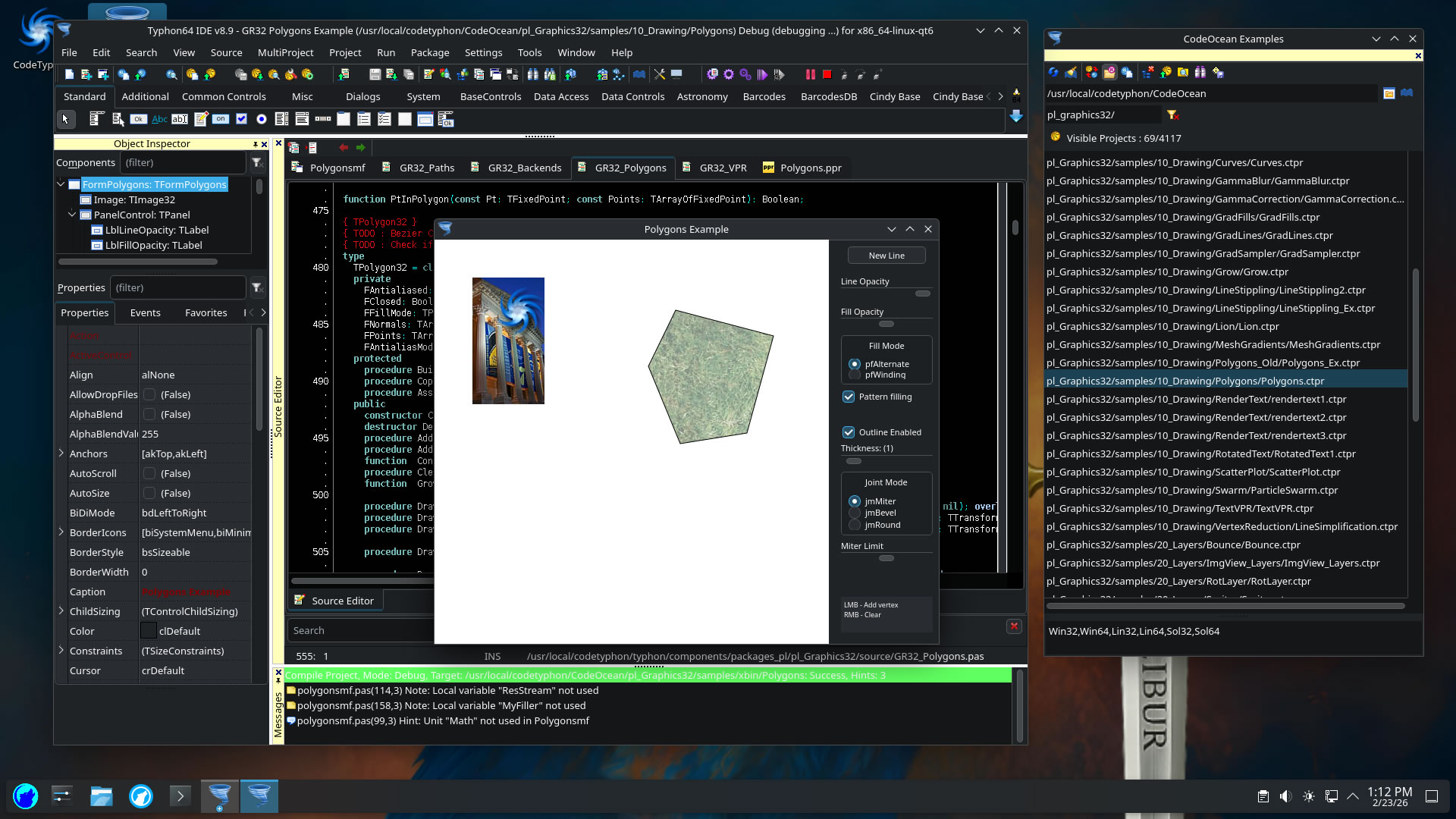Select the TRadioButton palette icon
The height and width of the screenshot is (819, 1456).
262,119
